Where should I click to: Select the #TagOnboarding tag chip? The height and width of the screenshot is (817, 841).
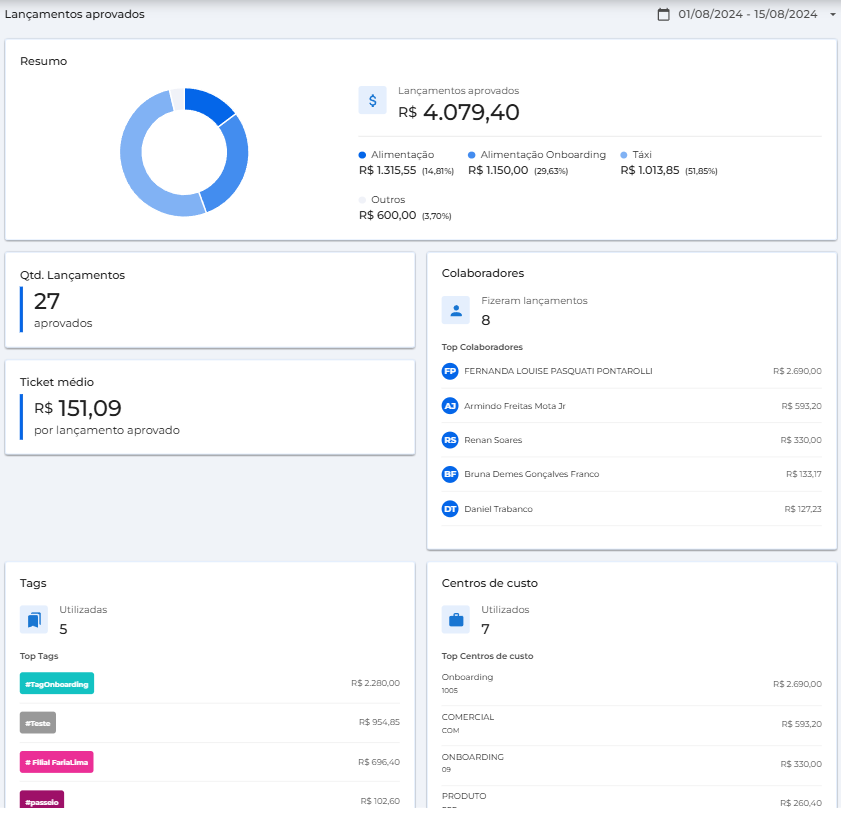tap(57, 683)
